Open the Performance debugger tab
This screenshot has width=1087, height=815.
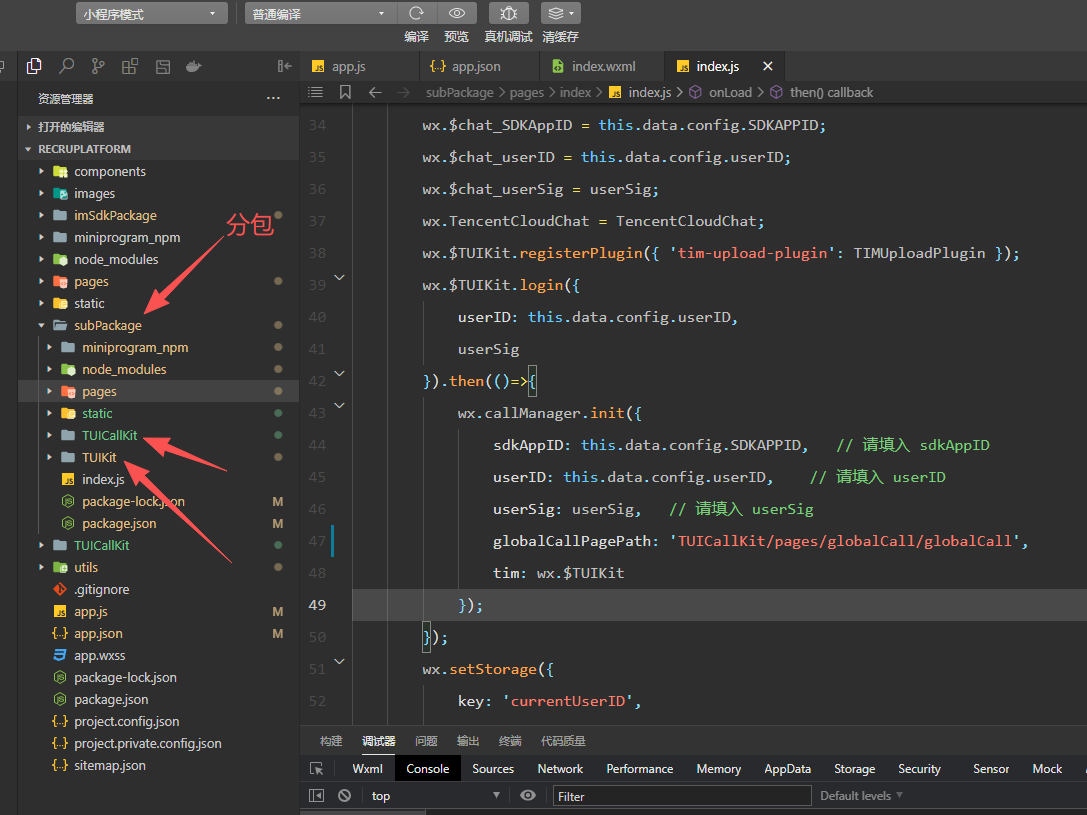(640, 769)
